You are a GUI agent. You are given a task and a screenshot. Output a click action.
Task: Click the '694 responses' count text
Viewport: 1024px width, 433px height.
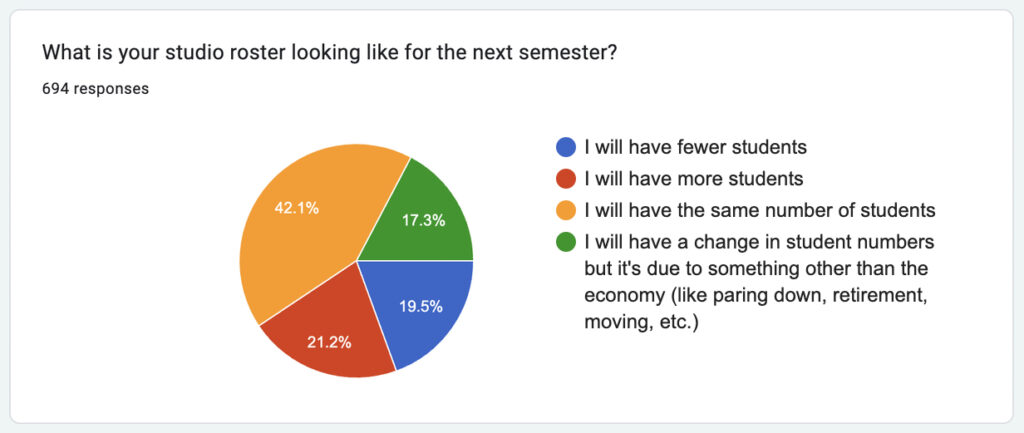pos(95,88)
